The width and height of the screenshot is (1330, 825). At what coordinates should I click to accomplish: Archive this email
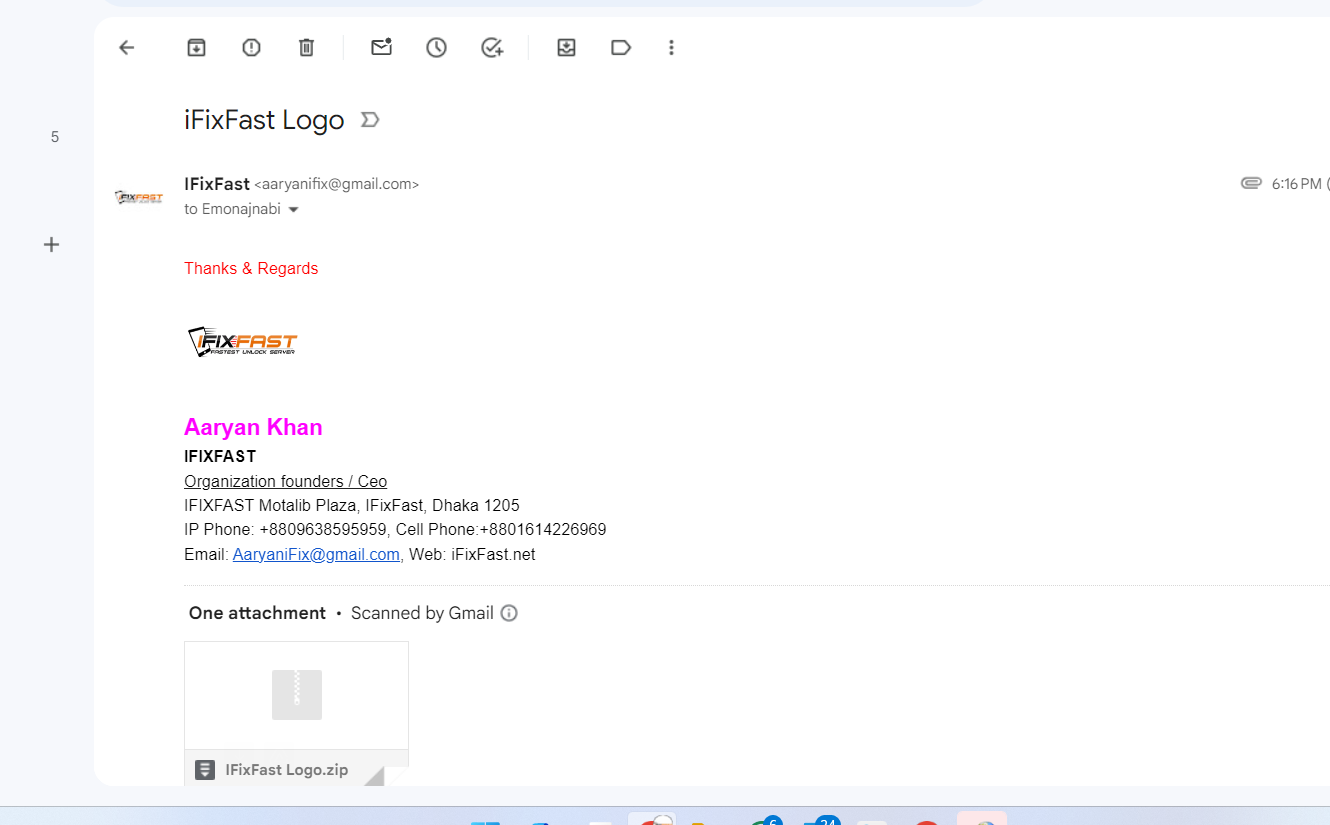pos(196,47)
